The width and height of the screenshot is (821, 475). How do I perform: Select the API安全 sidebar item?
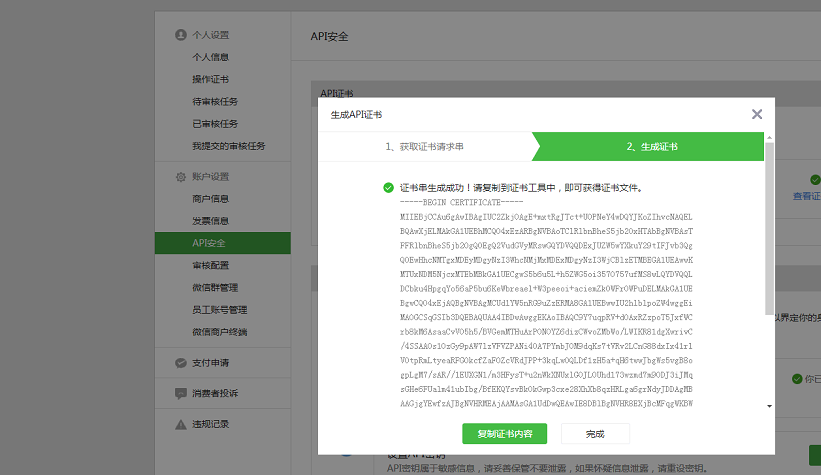pyautogui.click(x=209, y=243)
